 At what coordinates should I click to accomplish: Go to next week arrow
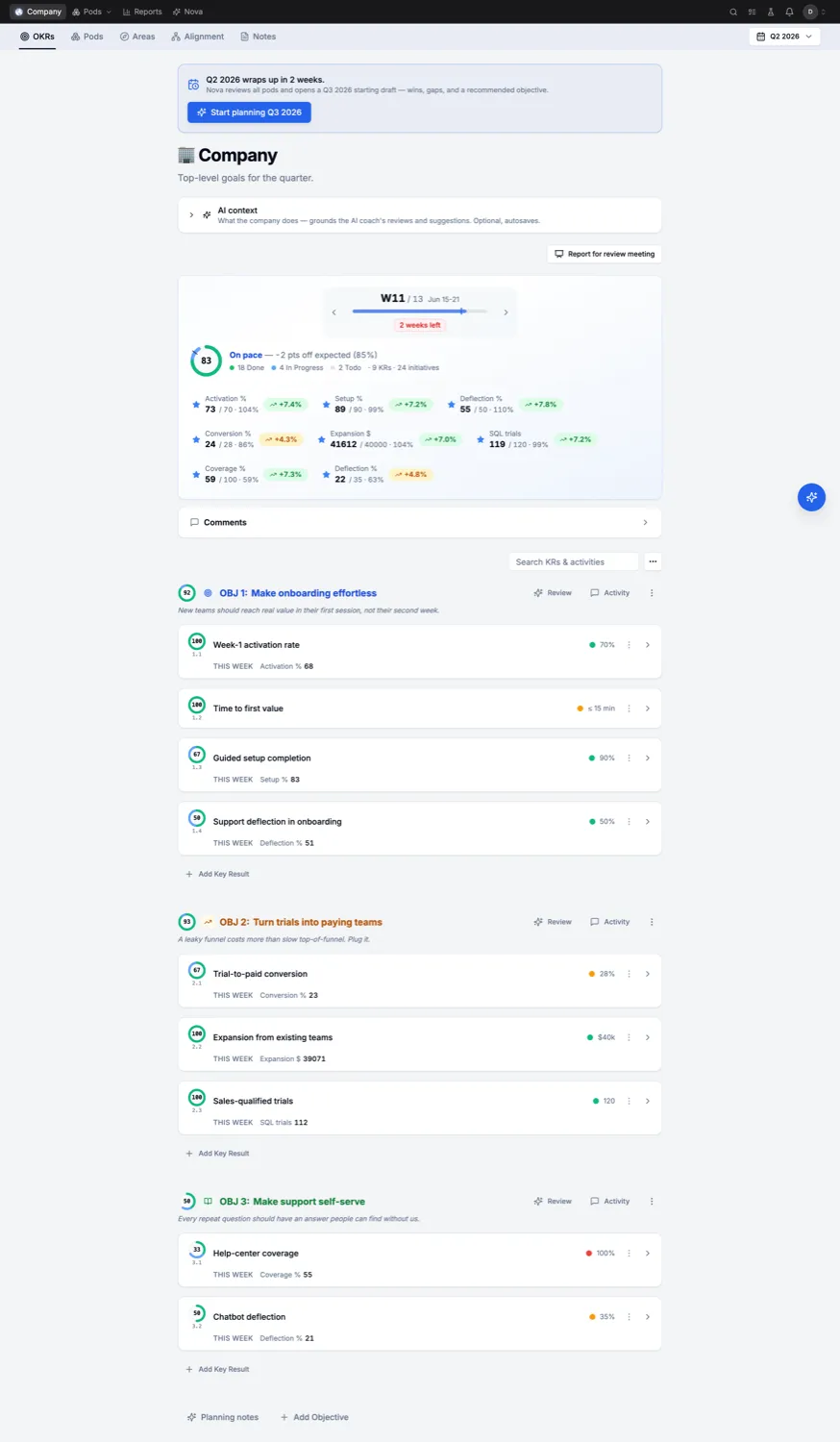click(506, 312)
